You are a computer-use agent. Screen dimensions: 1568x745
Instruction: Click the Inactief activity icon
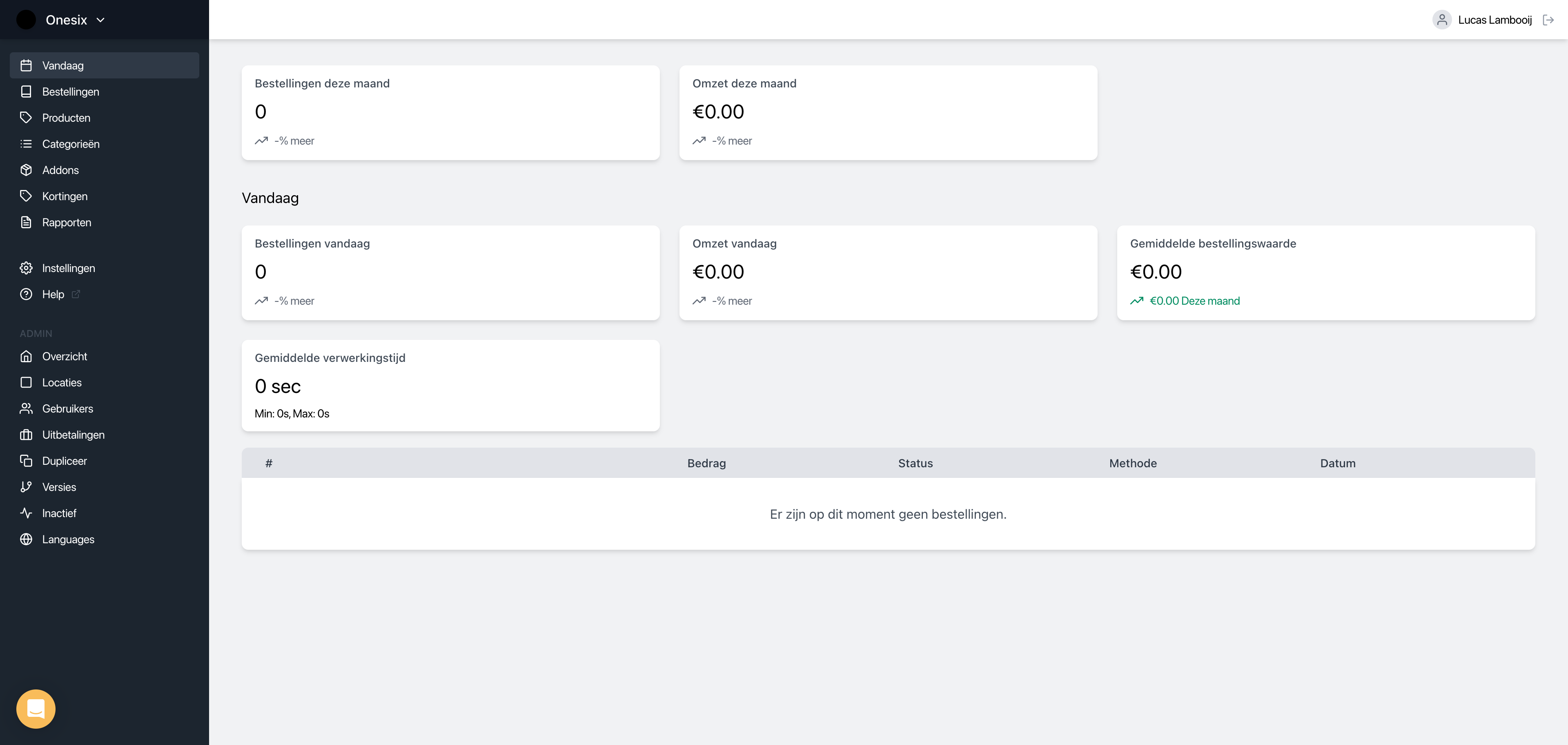[x=26, y=513]
